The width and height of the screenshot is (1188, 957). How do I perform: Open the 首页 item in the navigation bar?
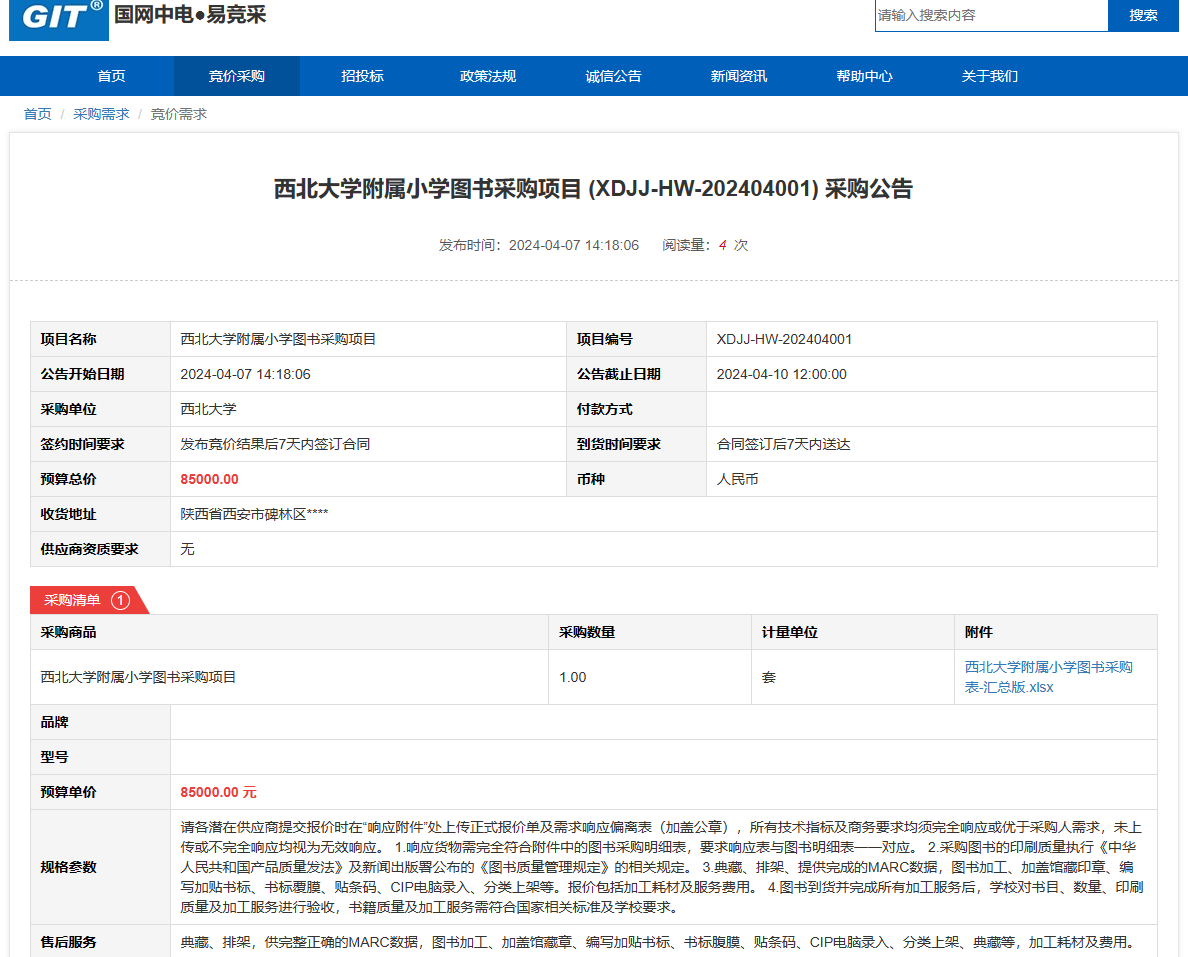coord(111,76)
